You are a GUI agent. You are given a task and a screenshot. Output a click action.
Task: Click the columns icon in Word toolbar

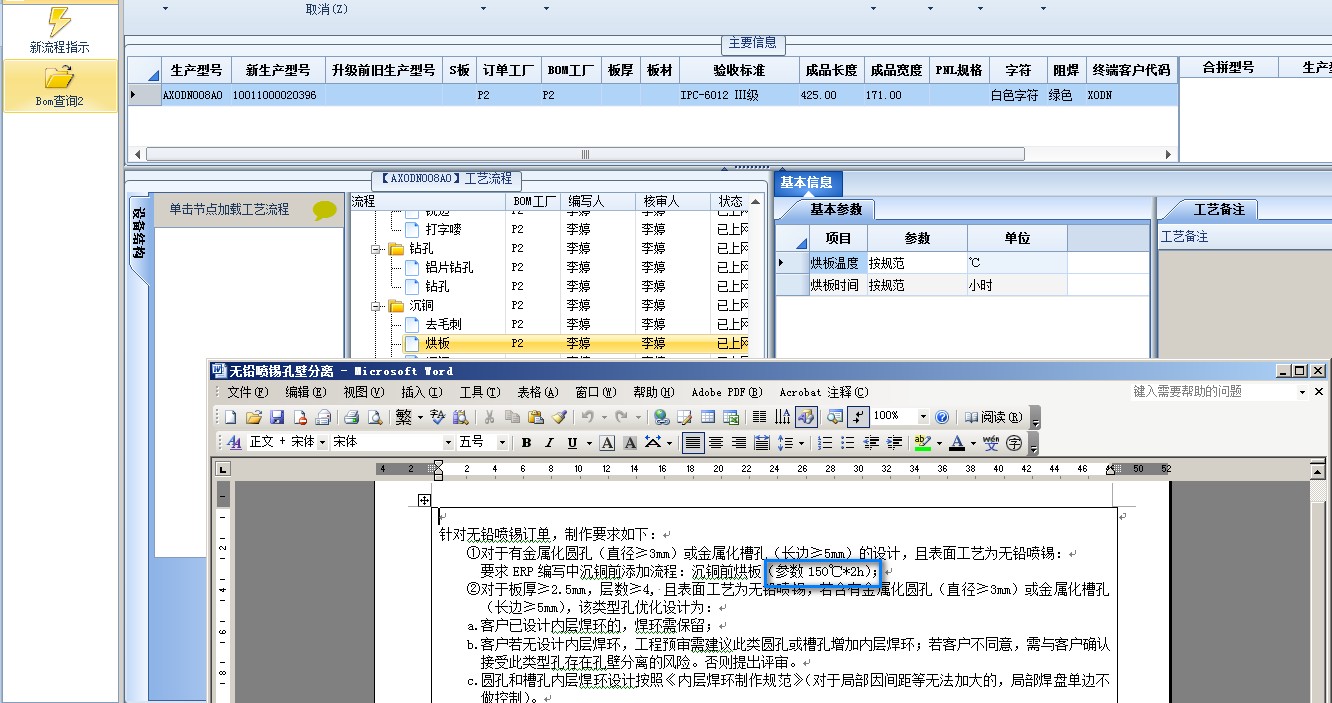pyautogui.click(x=759, y=417)
